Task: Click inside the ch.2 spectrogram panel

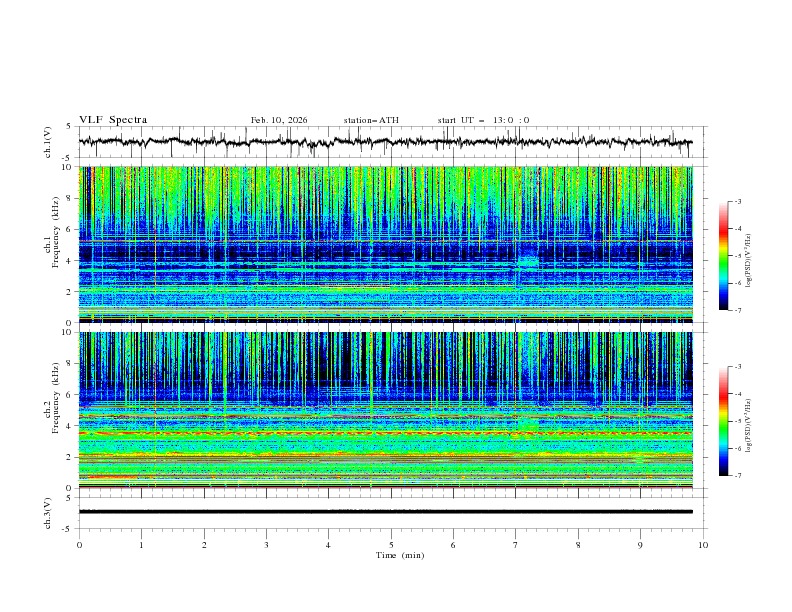Action: coord(385,410)
